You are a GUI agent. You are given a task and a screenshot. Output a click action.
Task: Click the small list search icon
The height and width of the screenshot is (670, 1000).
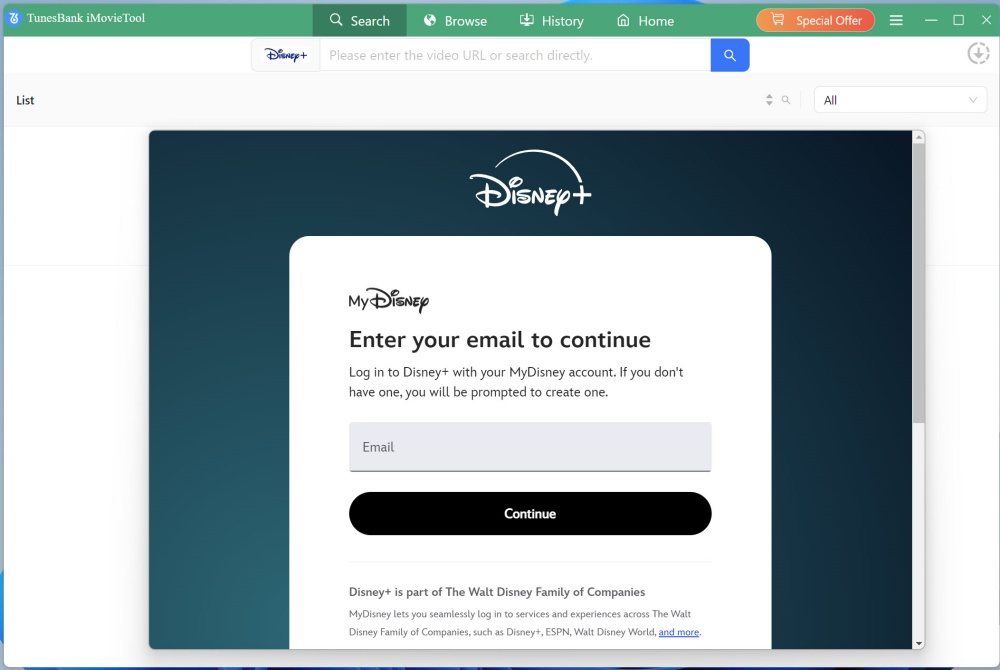(x=786, y=100)
